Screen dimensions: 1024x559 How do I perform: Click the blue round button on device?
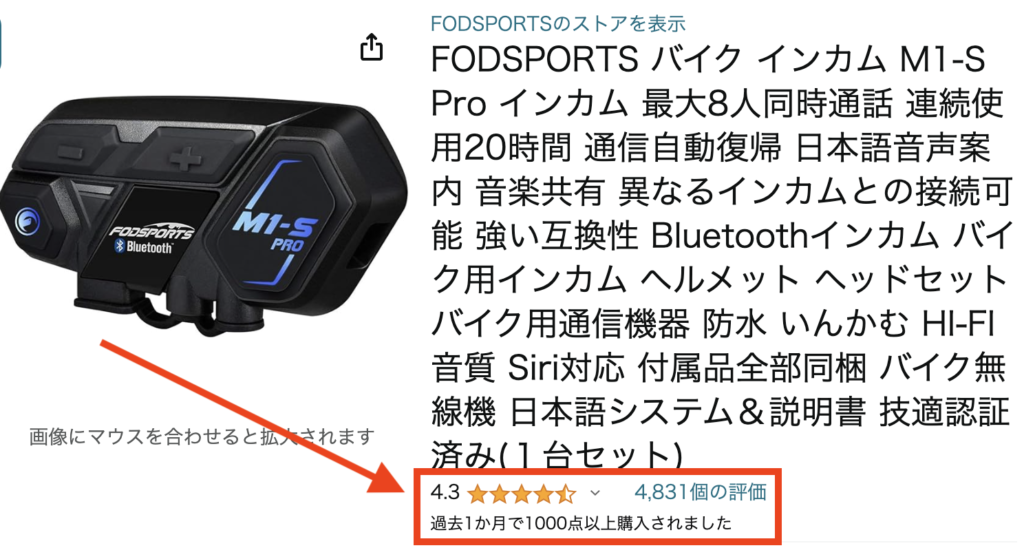click(27, 223)
